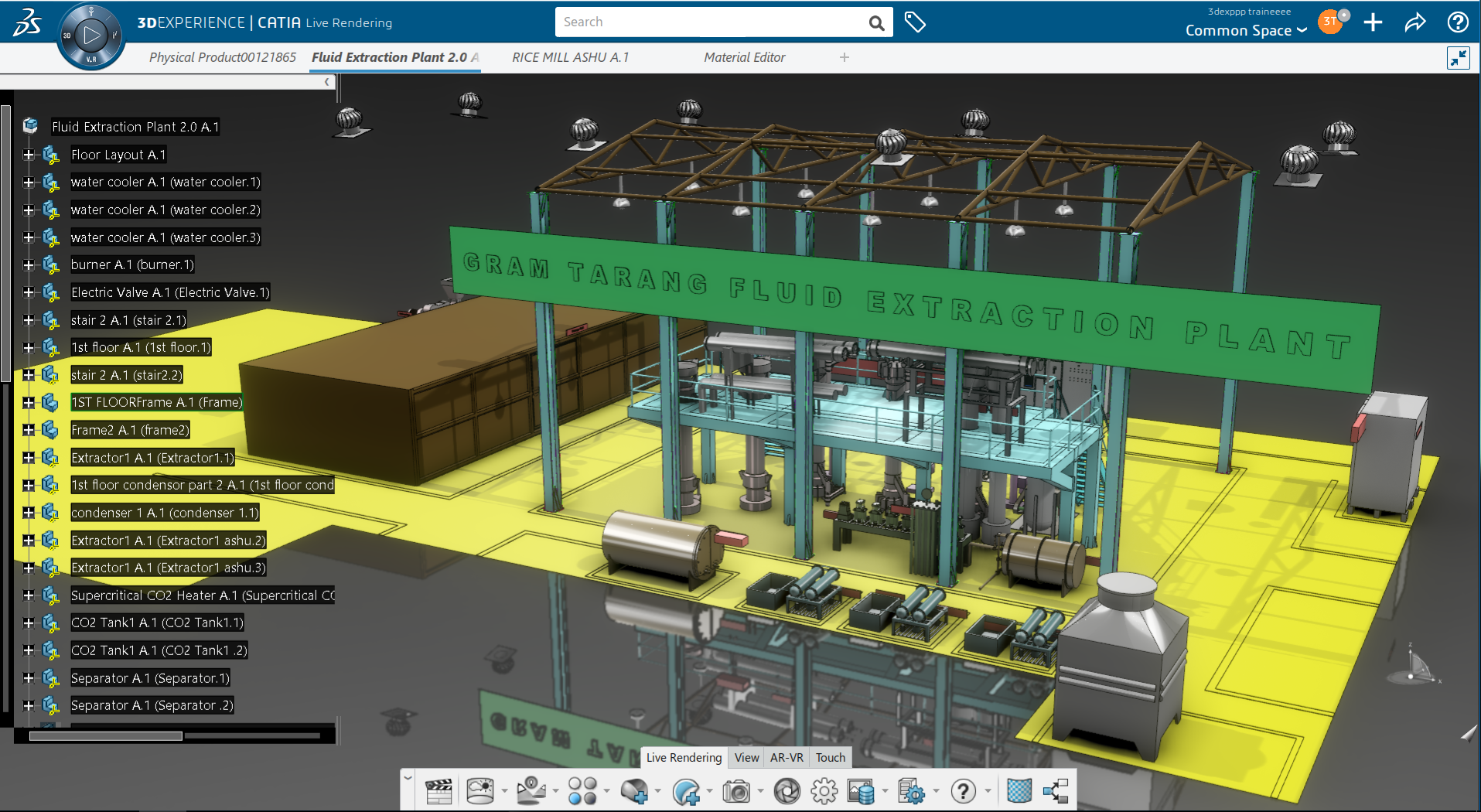Open the scenes clapperboard icon
Viewport: 1481px width, 812px height.
point(438,791)
